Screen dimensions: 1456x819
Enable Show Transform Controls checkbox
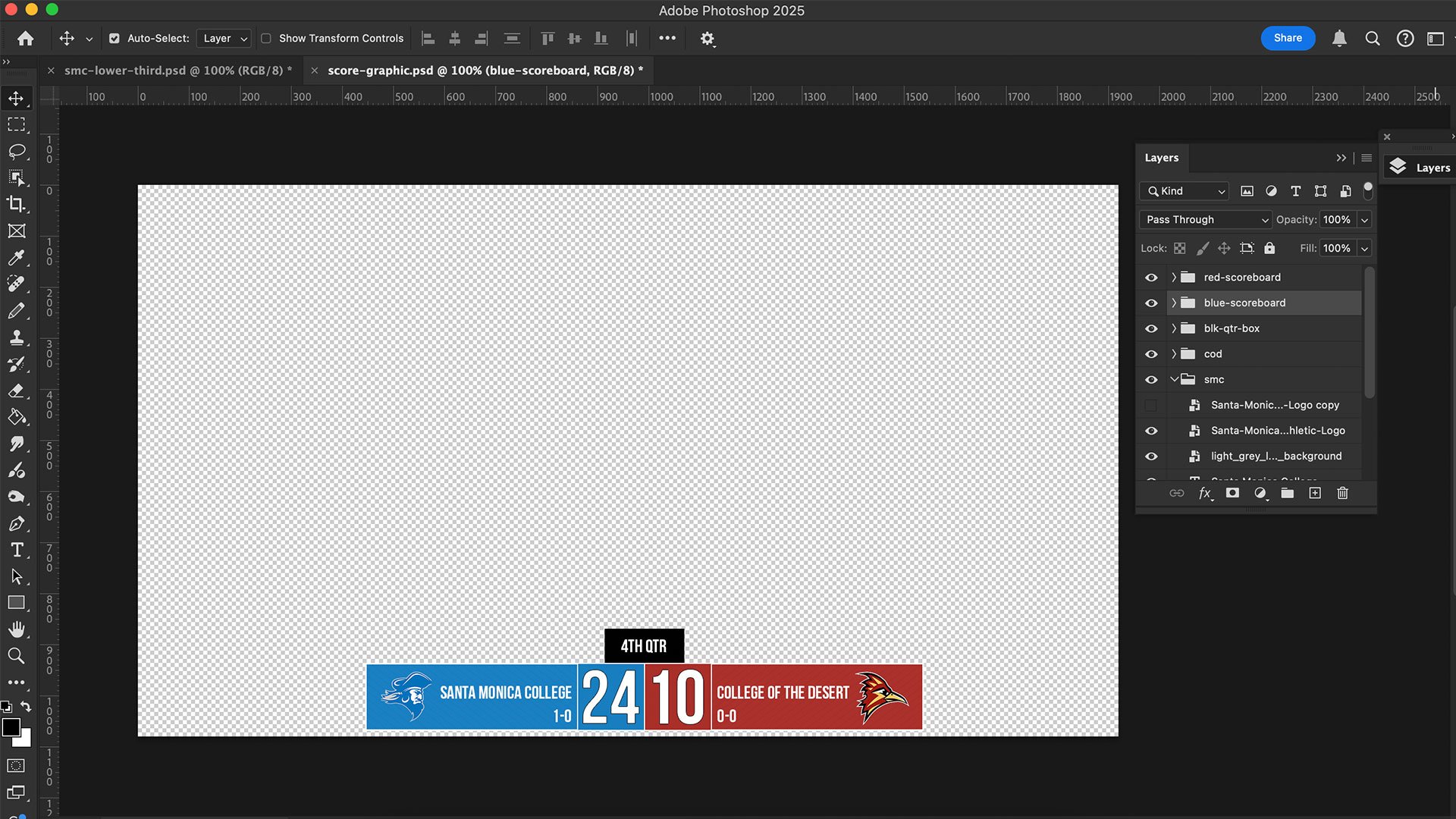click(266, 38)
